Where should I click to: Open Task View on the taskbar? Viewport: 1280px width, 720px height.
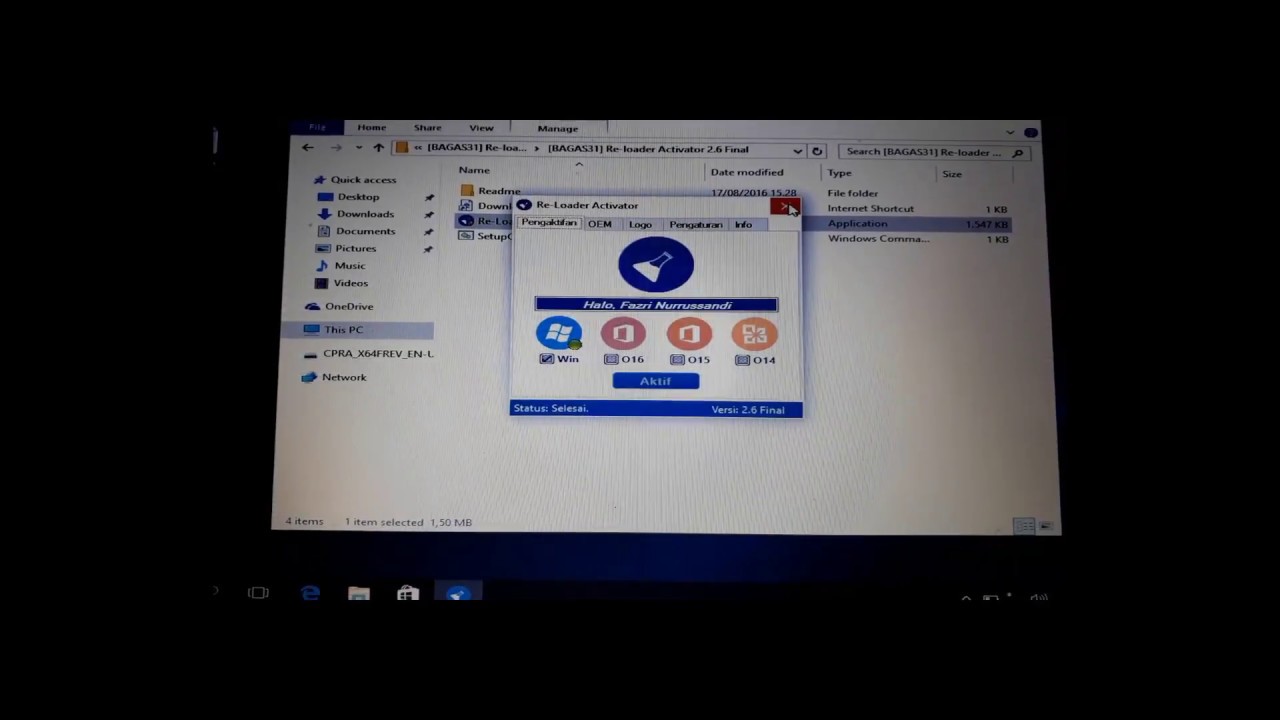258,593
